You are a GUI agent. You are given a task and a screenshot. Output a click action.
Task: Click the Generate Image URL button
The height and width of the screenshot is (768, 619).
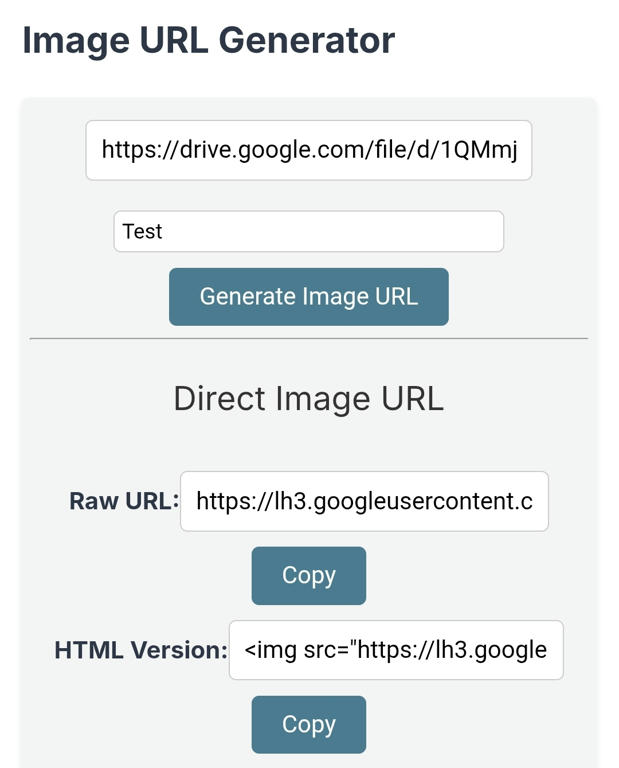[x=308, y=297]
